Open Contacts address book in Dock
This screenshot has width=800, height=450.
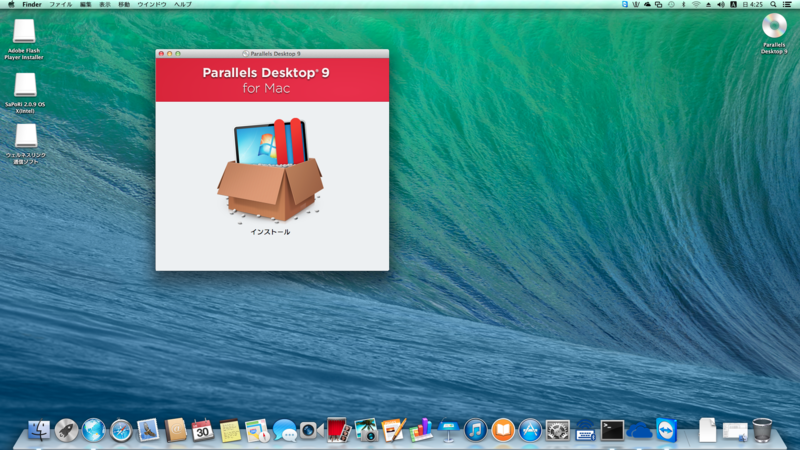(x=176, y=431)
